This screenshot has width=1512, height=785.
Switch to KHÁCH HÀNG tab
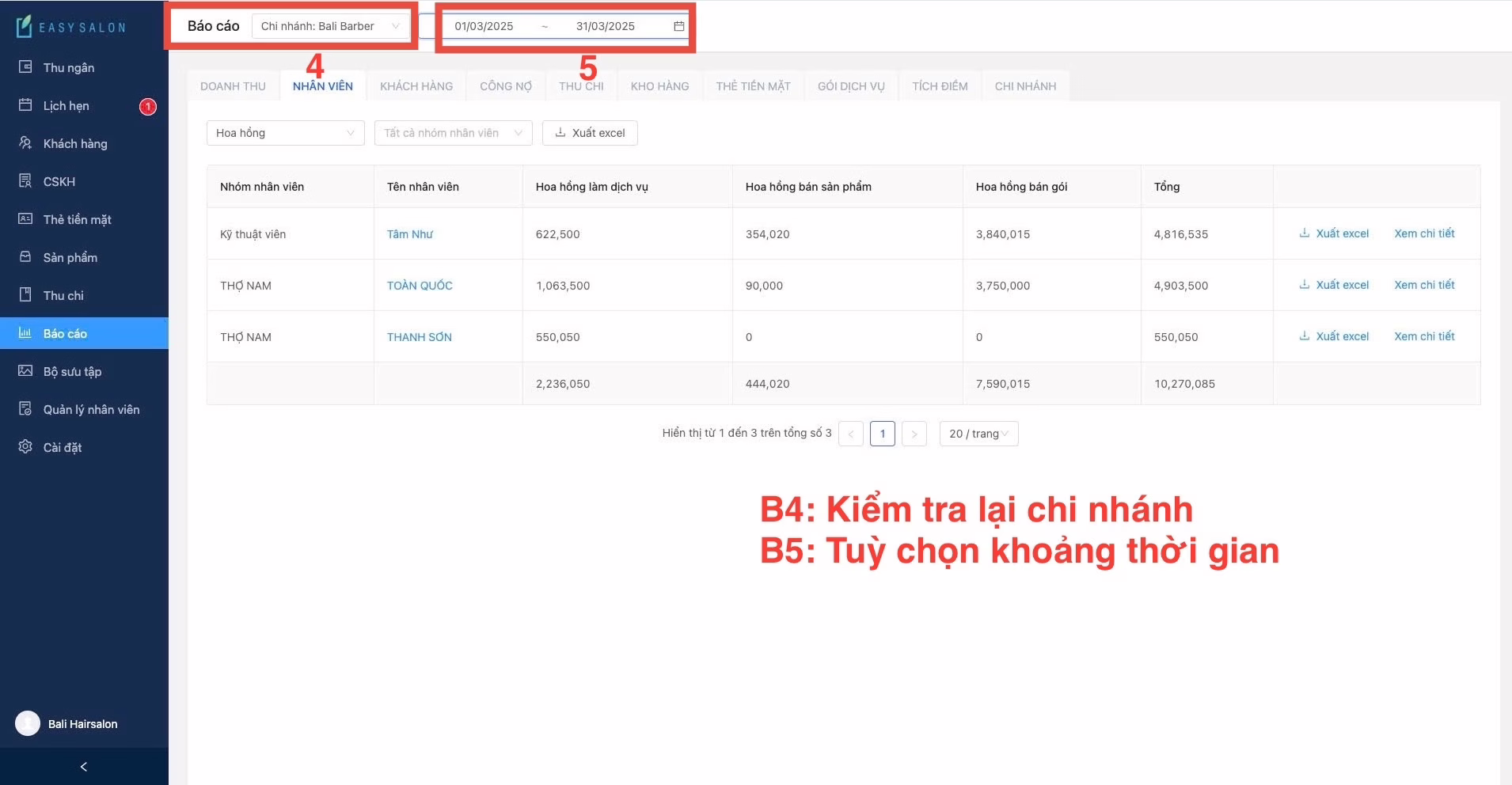[416, 86]
